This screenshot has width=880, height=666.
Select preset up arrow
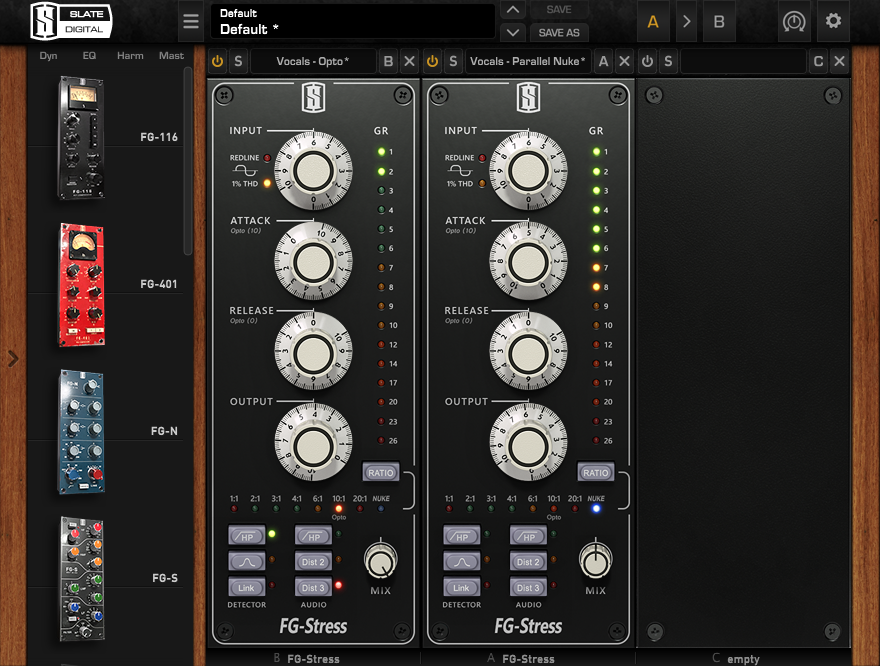pos(512,10)
